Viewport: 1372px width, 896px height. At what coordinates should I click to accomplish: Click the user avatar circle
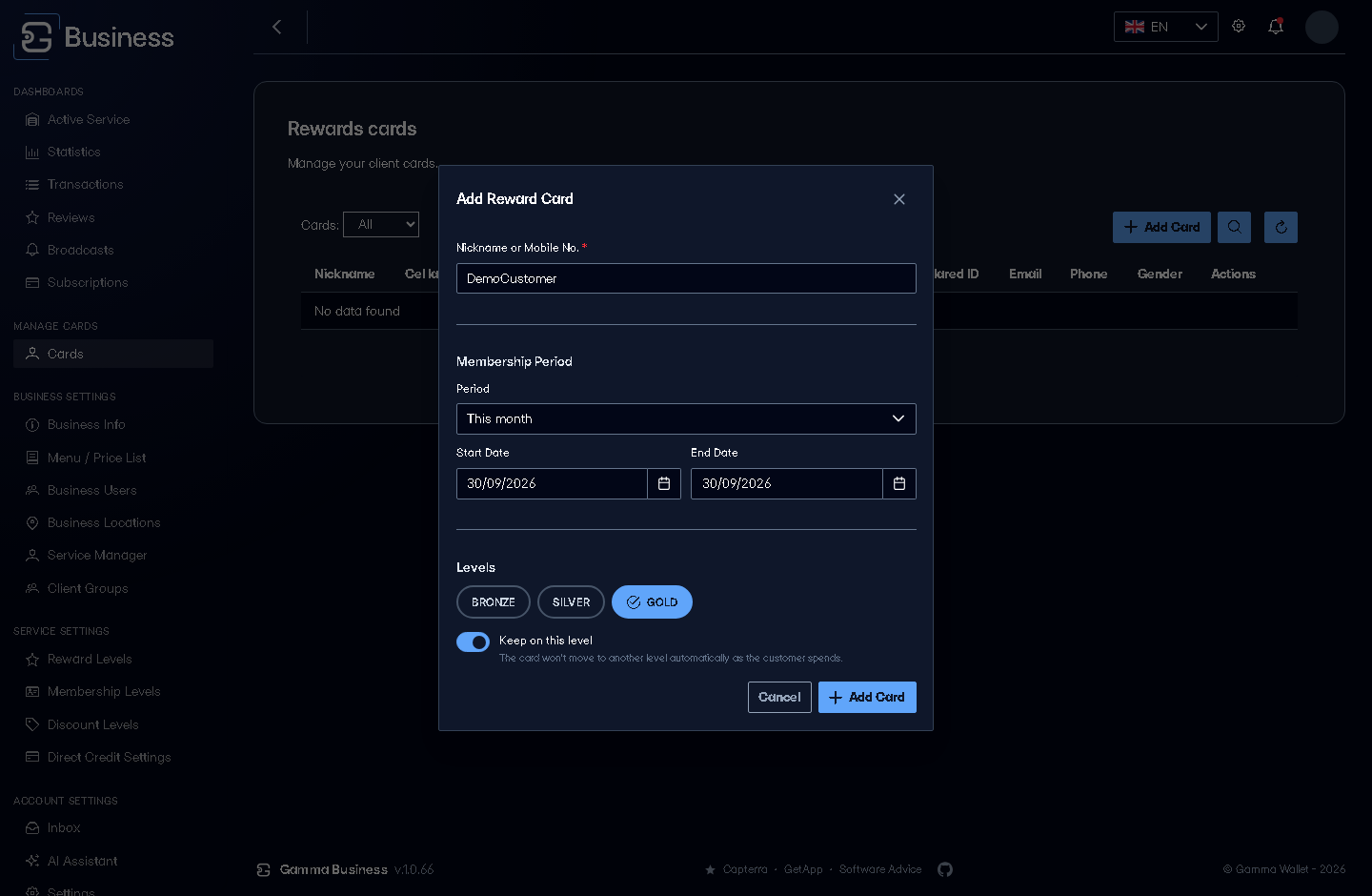1322,27
